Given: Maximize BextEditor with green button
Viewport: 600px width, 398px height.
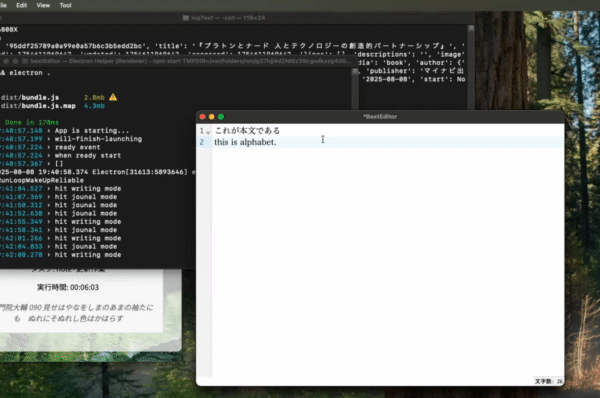Looking at the screenshot, I should pyautogui.click(x=221, y=117).
